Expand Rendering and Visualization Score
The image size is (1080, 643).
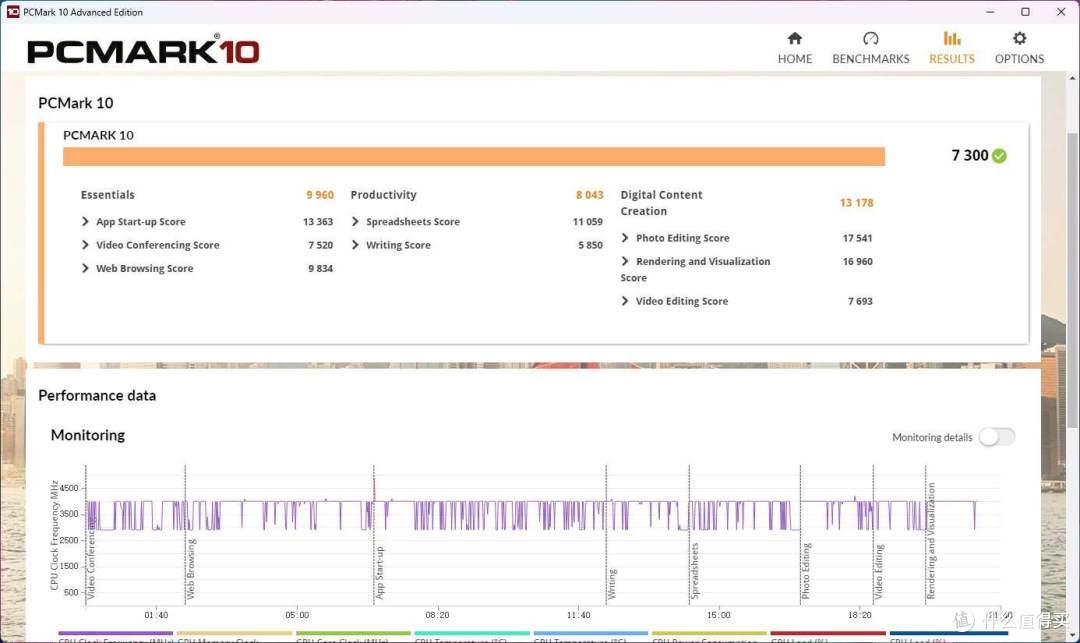(x=626, y=261)
